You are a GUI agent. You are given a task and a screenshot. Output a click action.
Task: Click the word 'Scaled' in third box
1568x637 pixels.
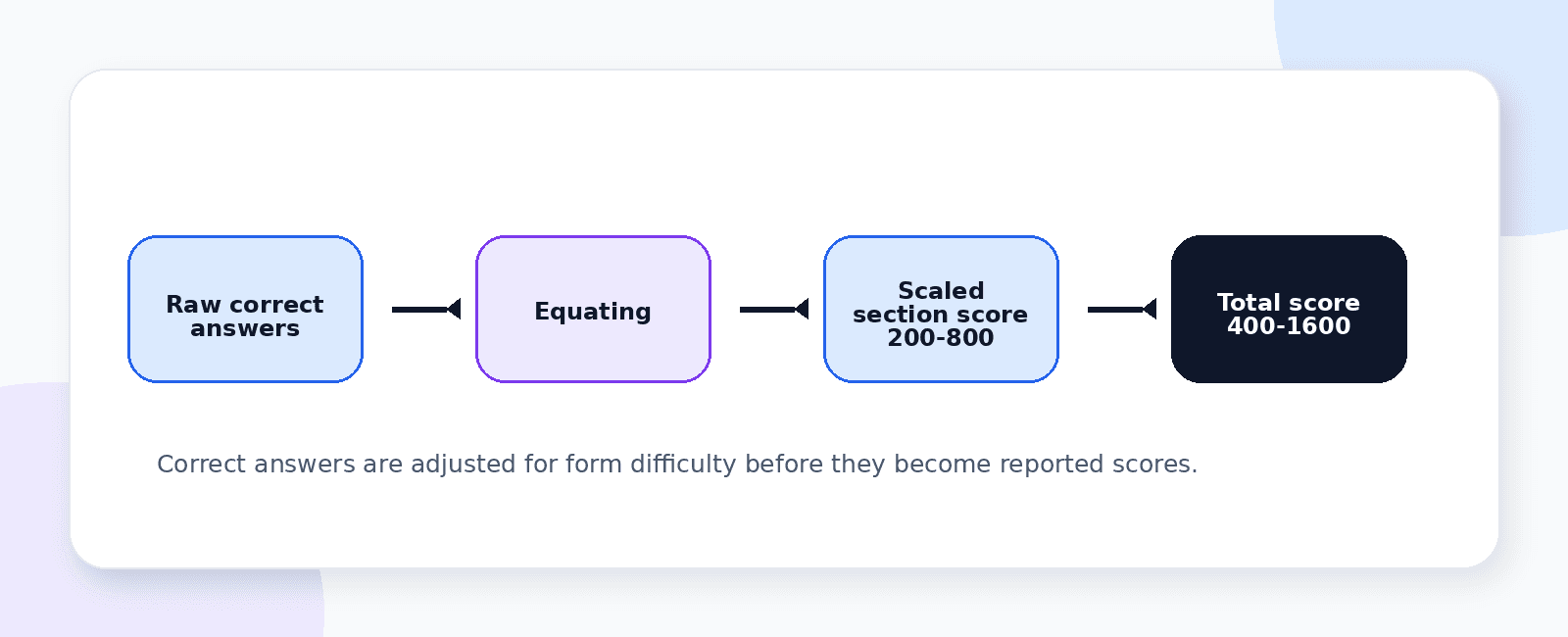coord(941,291)
